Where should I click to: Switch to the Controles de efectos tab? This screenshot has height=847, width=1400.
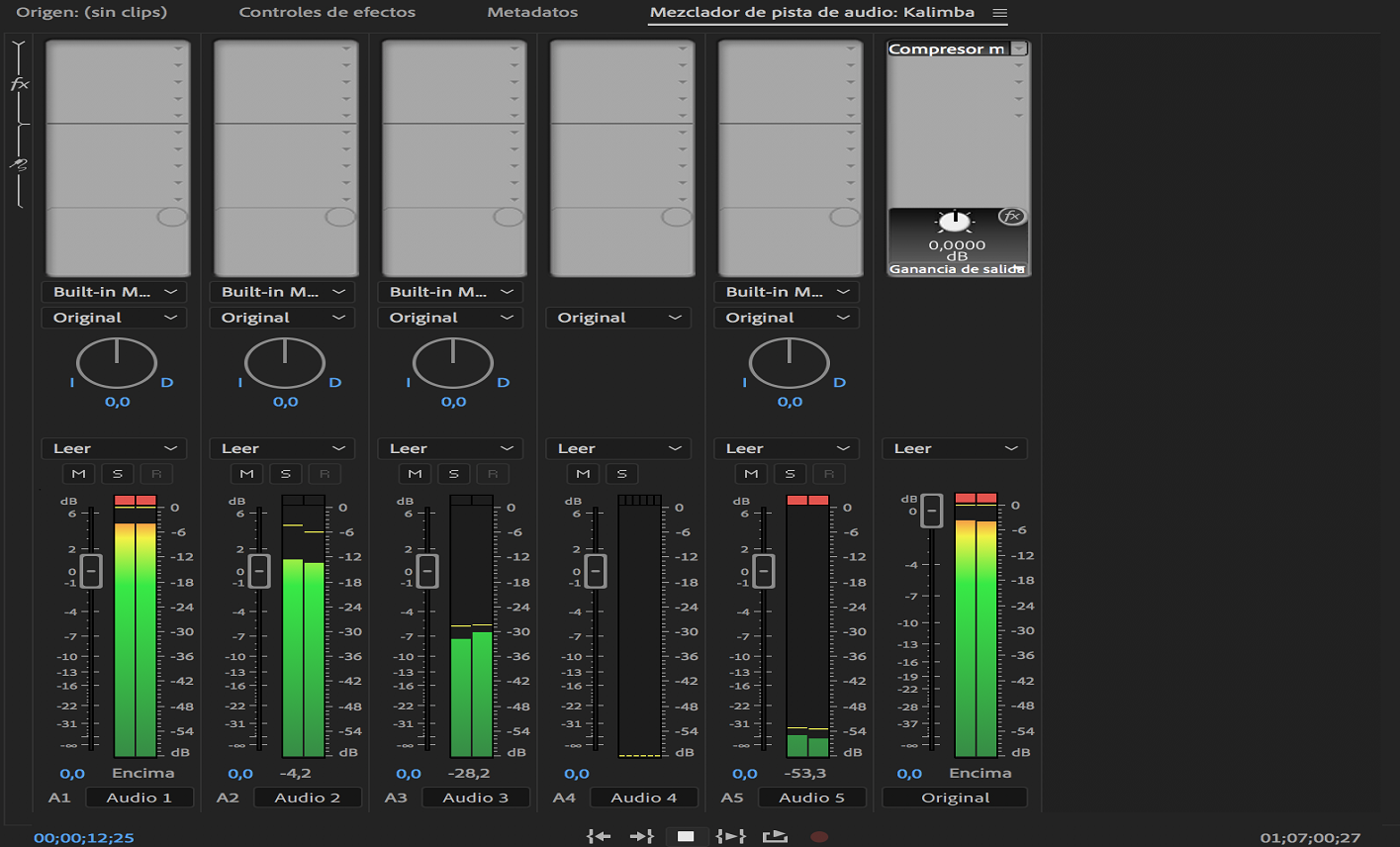click(327, 13)
